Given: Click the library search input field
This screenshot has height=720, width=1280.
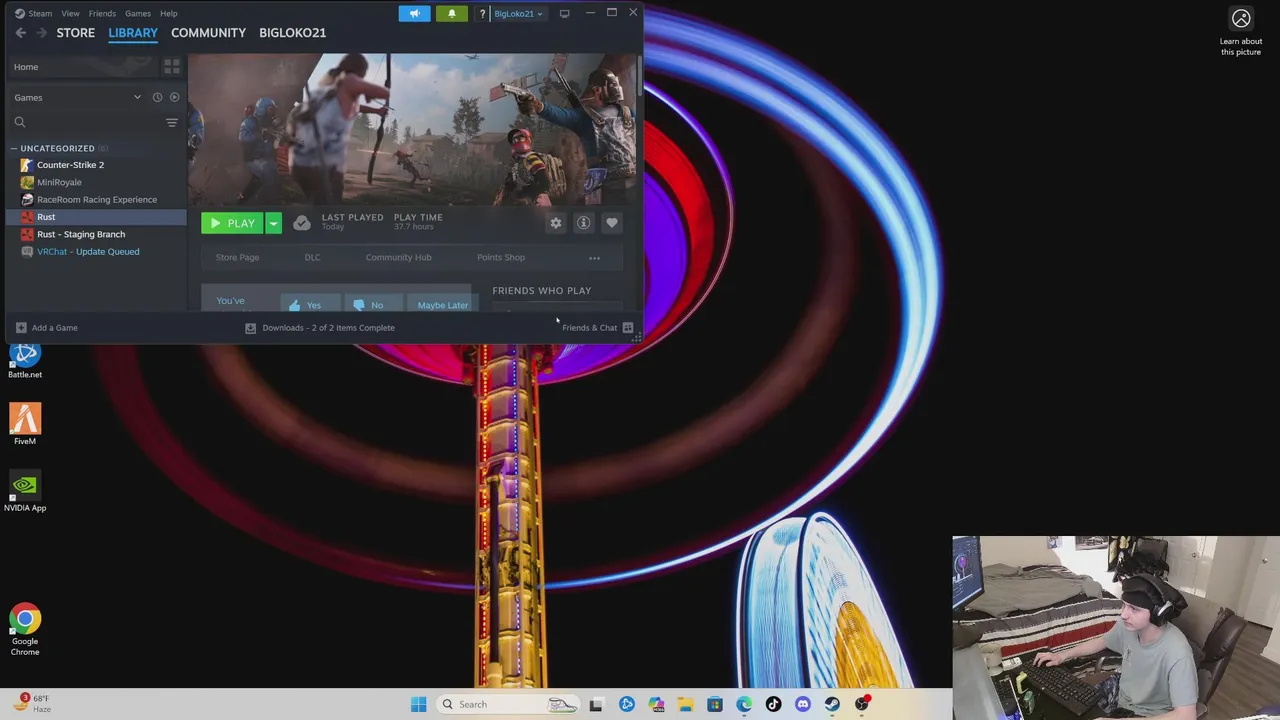Looking at the screenshot, I should point(94,122).
